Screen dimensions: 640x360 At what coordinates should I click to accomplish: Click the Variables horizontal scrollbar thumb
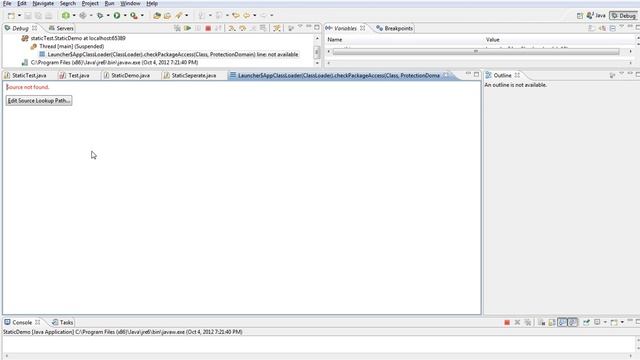(476, 51)
